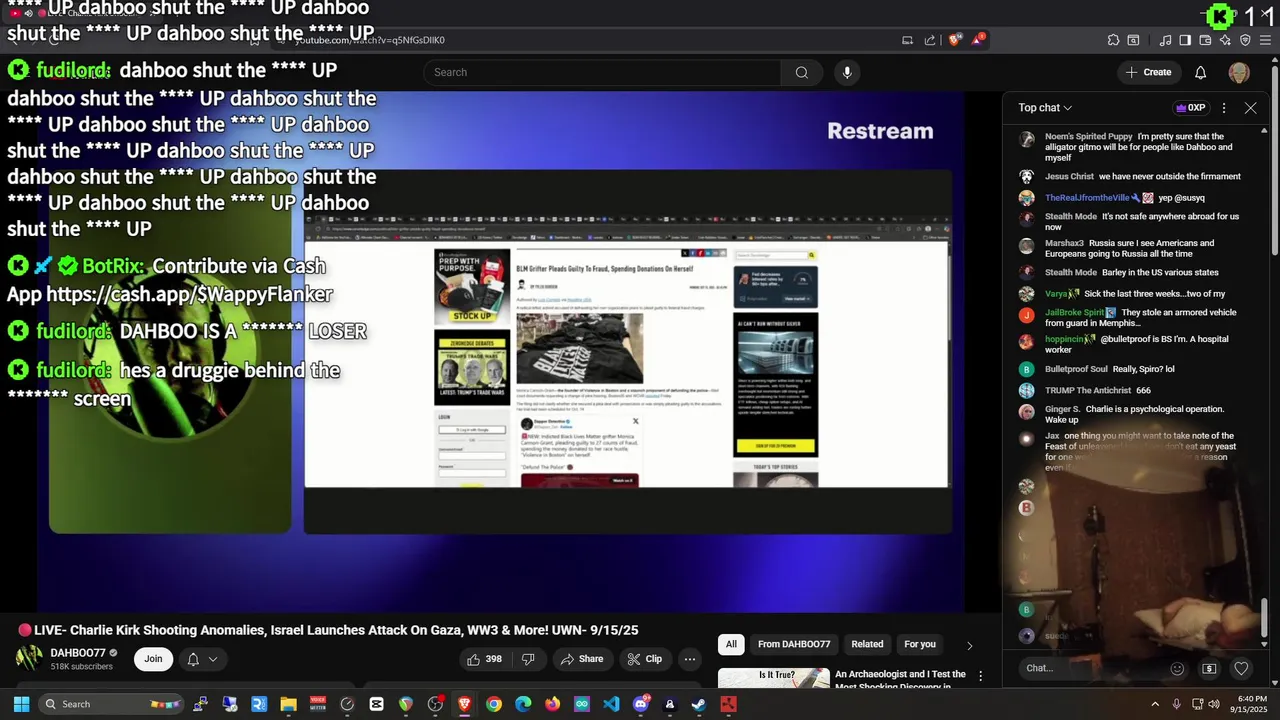Click the Create button
The height and width of the screenshot is (720, 1280).
click(x=1148, y=72)
